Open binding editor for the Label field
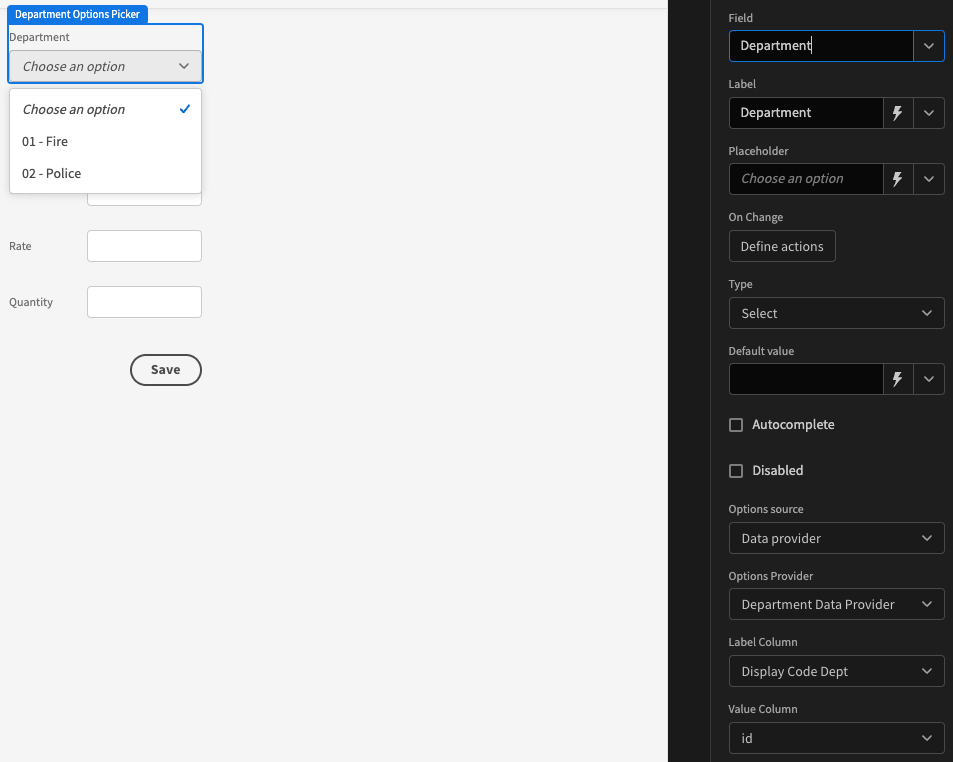953x762 pixels. click(x=897, y=113)
